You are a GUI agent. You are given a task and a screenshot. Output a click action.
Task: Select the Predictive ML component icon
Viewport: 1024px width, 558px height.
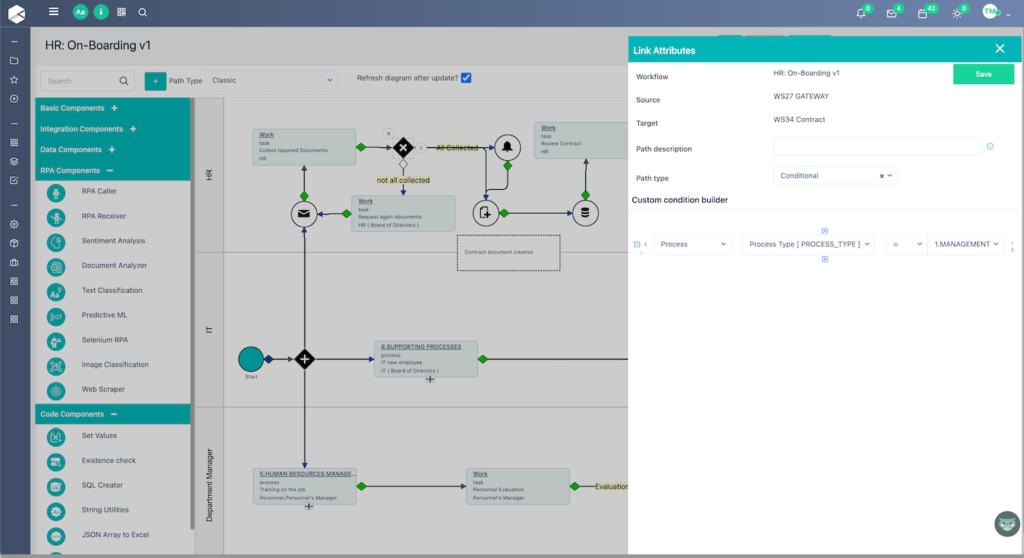pyautogui.click(x=56, y=317)
